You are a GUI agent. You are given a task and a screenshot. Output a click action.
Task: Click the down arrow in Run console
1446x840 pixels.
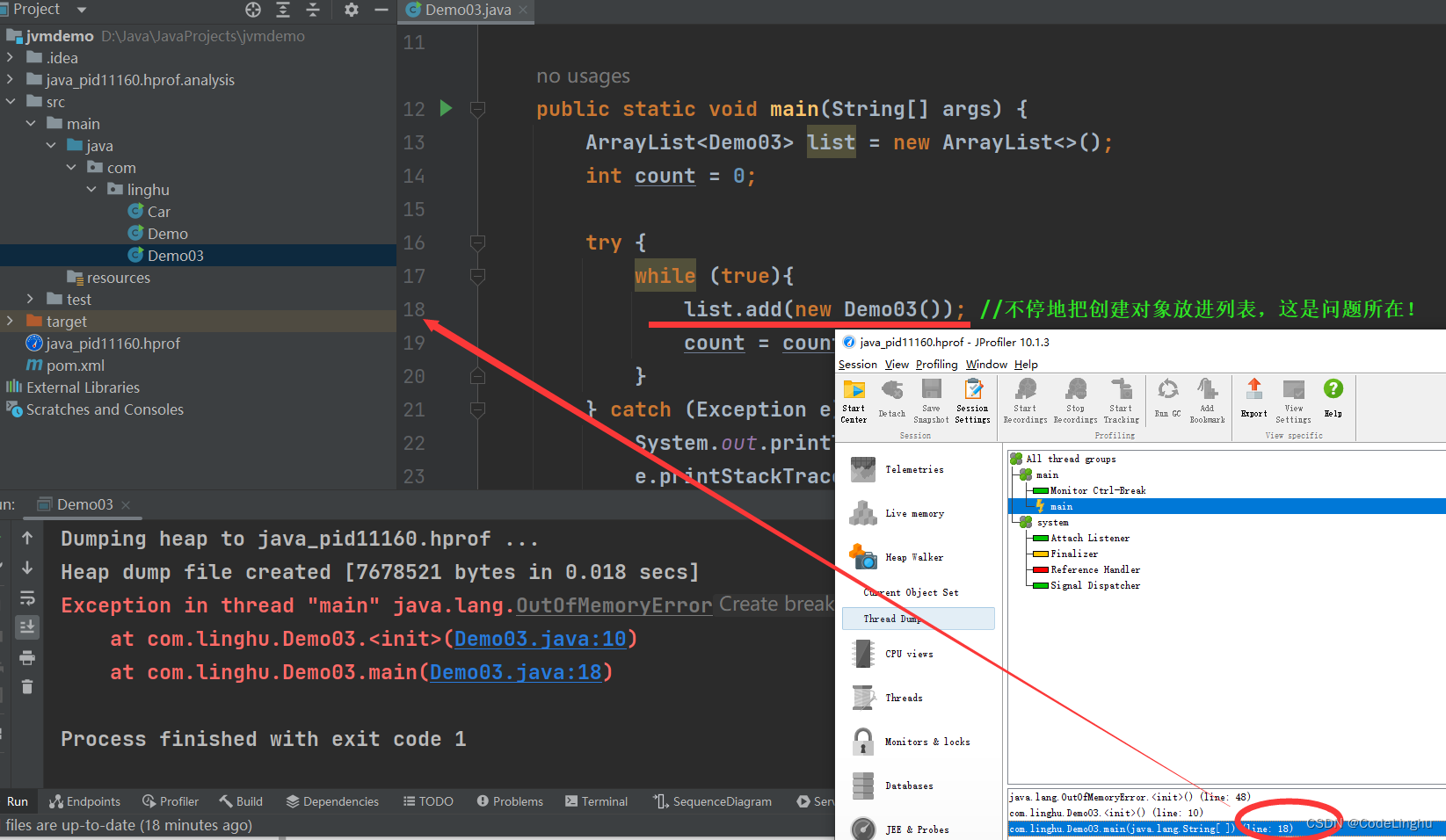coord(27,568)
